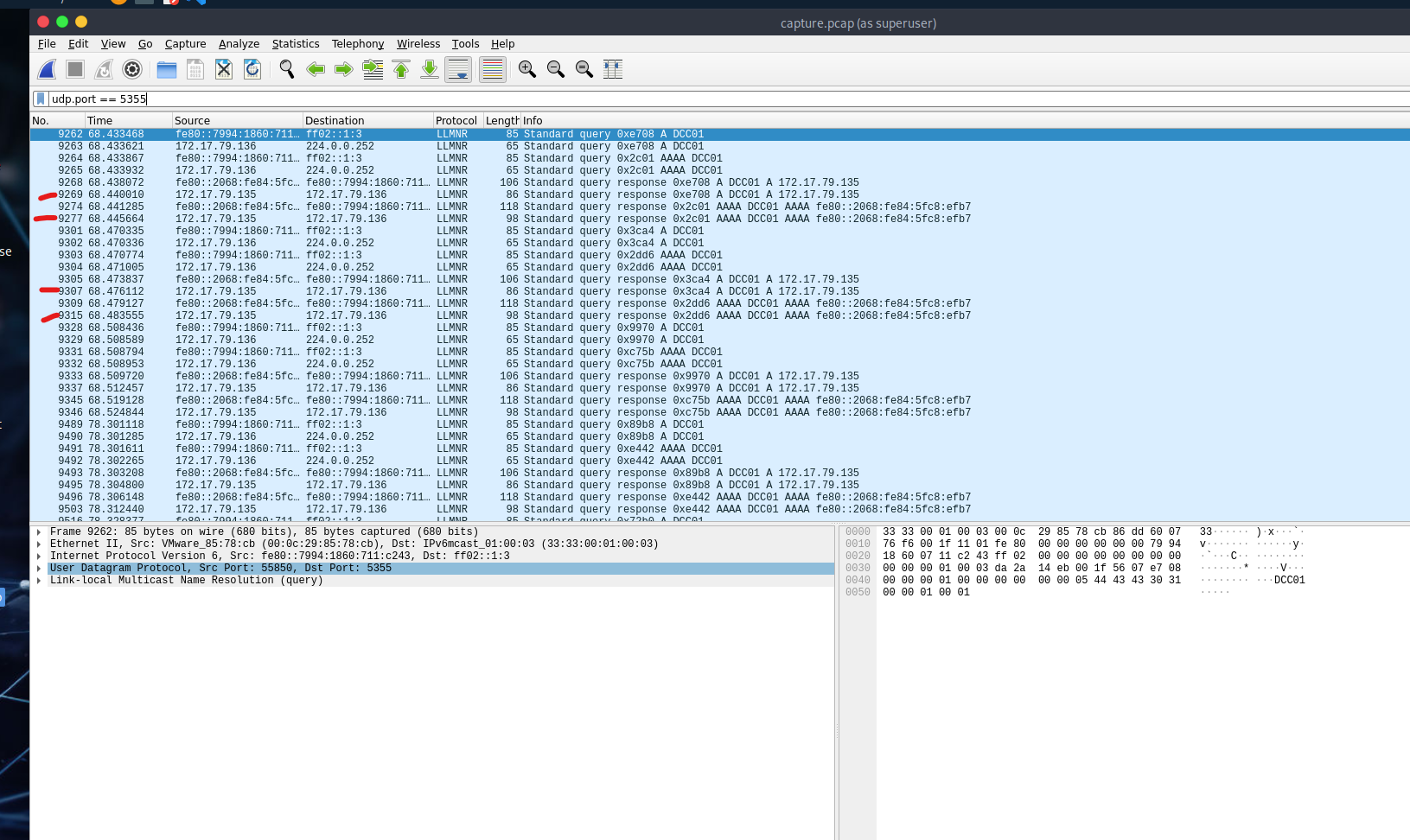Select packet number 9346
Image resolution: width=1410 pixels, height=840 pixels.
[x=720, y=412]
